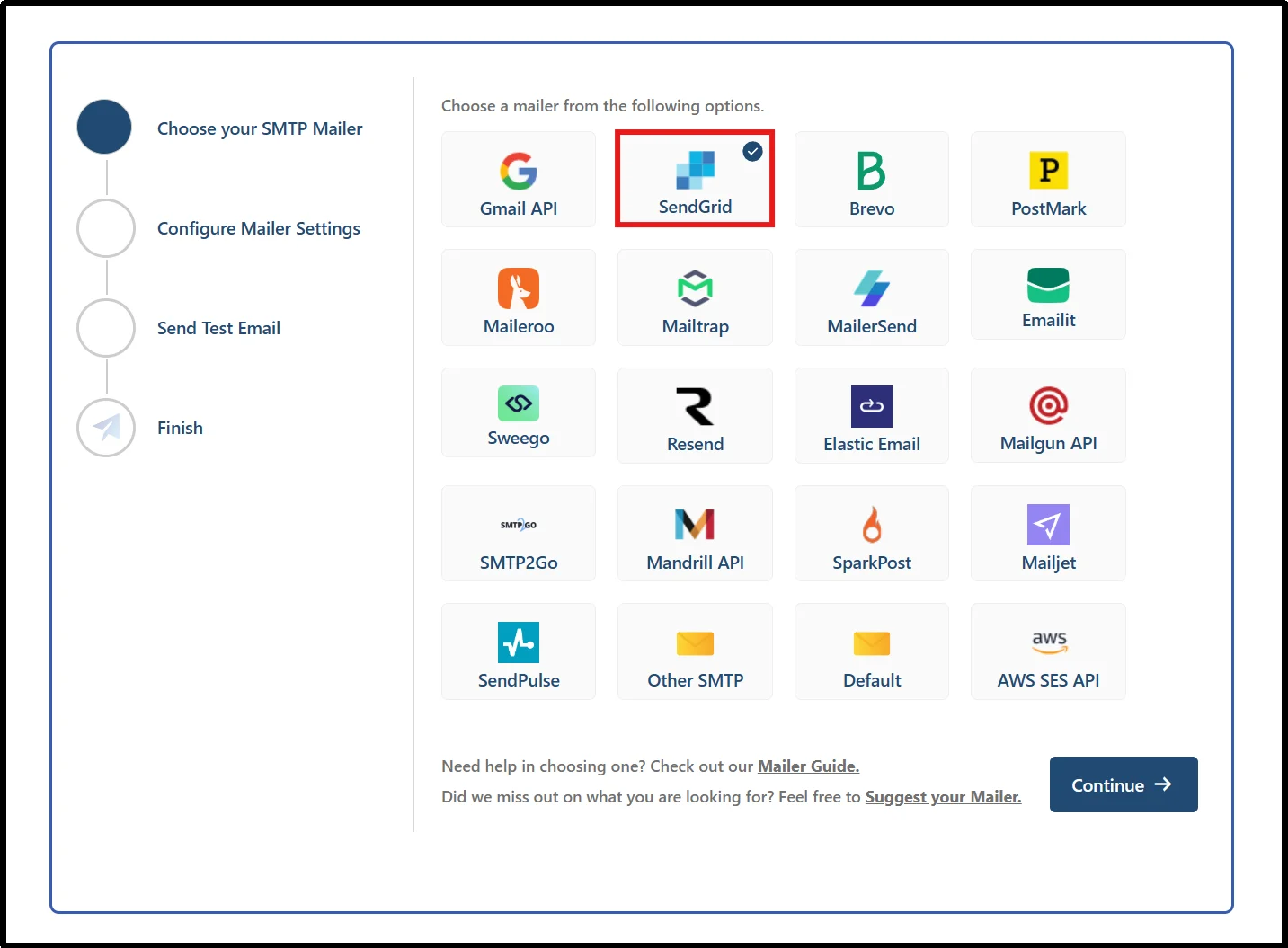This screenshot has width=1288, height=948.
Task: Select the Default mailer envelope icon
Action: pyautogui.click(x=872, y=643)
